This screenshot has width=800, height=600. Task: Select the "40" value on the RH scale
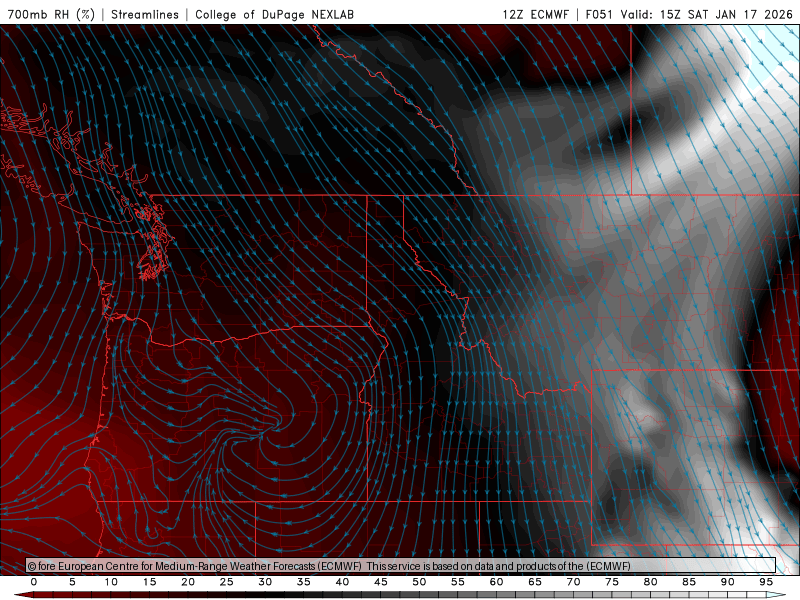coord(342,582)
